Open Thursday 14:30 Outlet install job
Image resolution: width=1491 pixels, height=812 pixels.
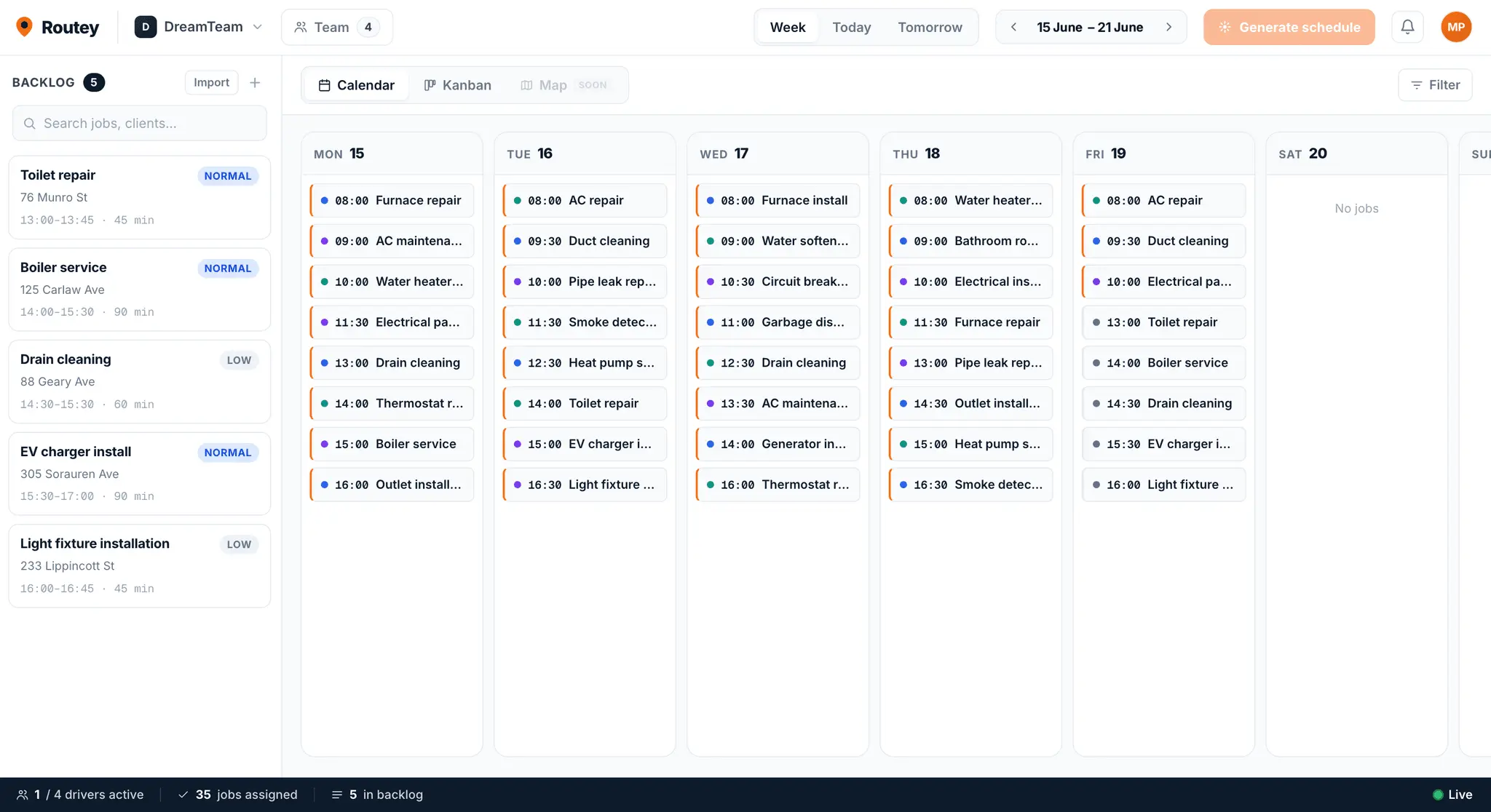970,403
